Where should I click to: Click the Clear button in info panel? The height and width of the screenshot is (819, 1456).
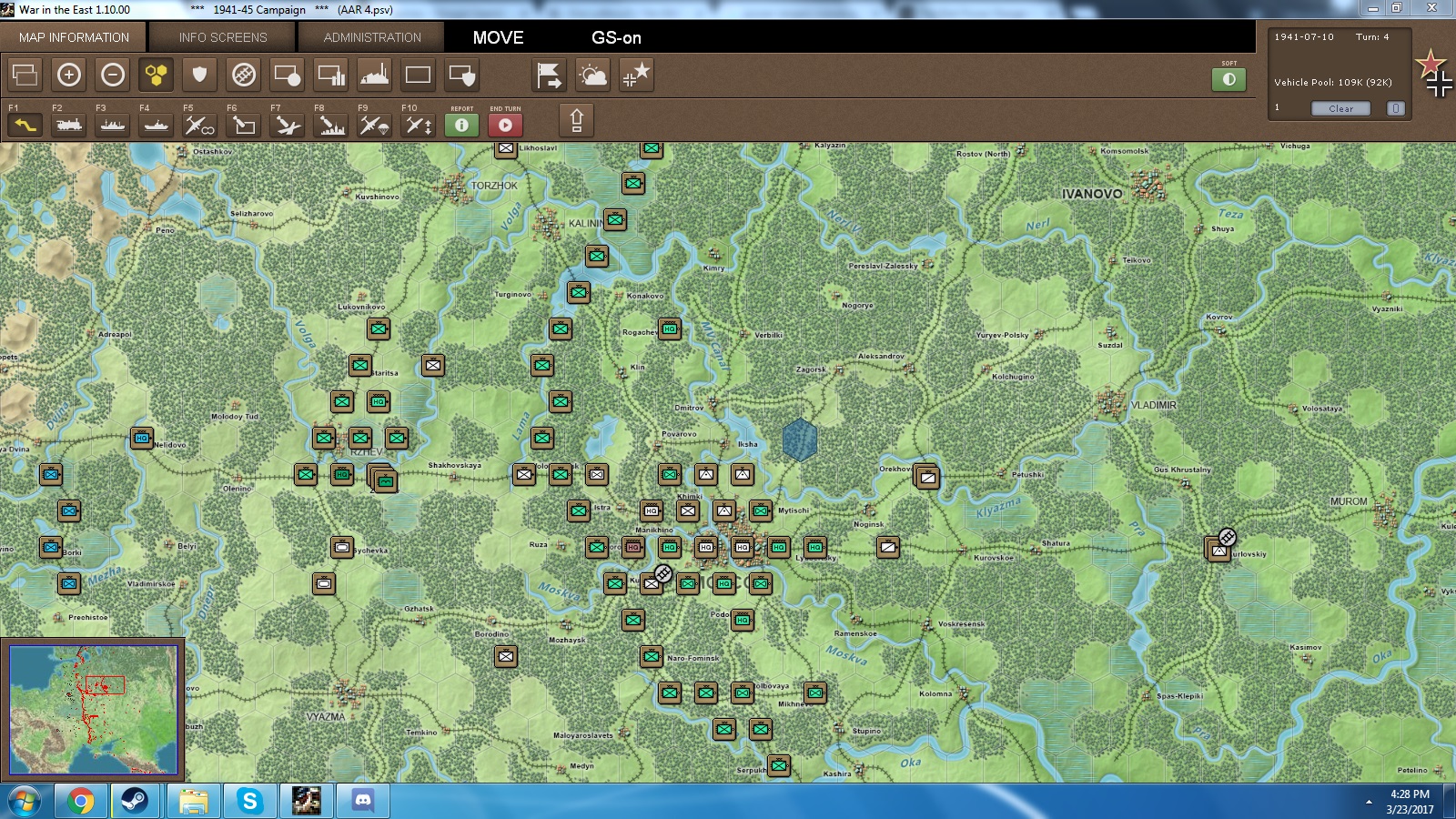coord(1340,108)
